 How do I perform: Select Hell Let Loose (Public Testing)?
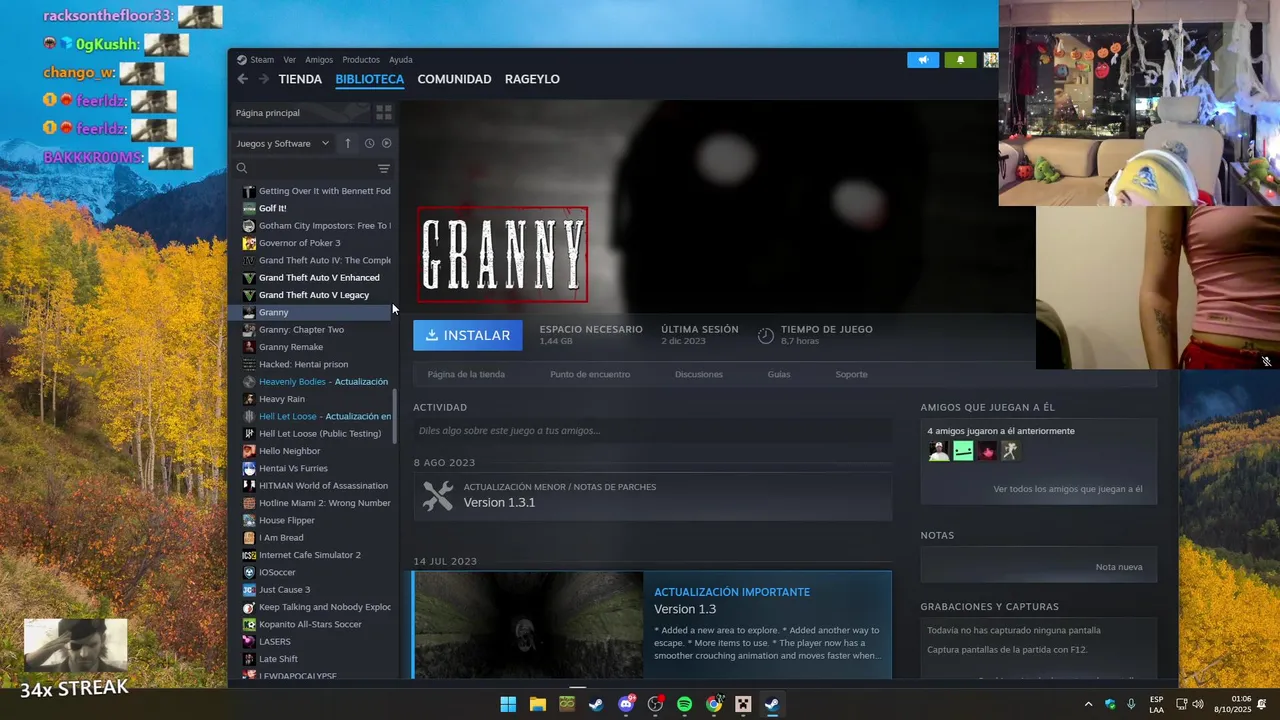coord(316,433)
